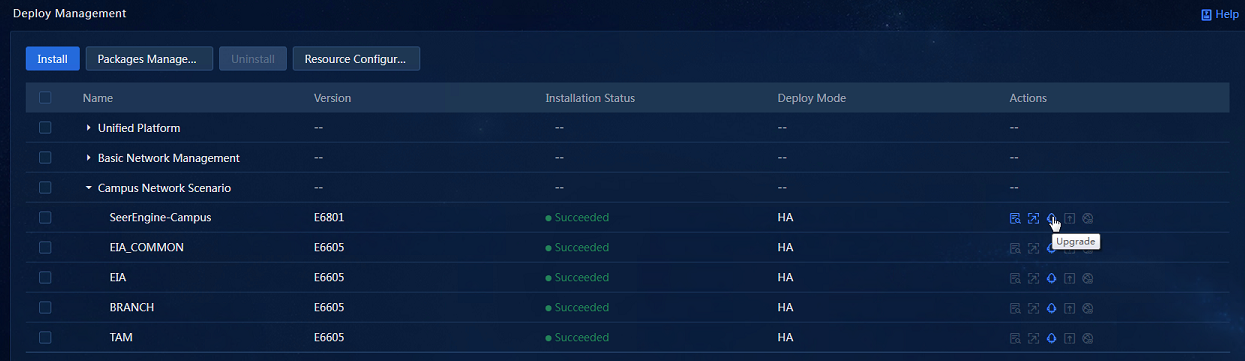Click the details icon in the EIA_COMMON row

pyautogui.click(x=1015, y=248)
